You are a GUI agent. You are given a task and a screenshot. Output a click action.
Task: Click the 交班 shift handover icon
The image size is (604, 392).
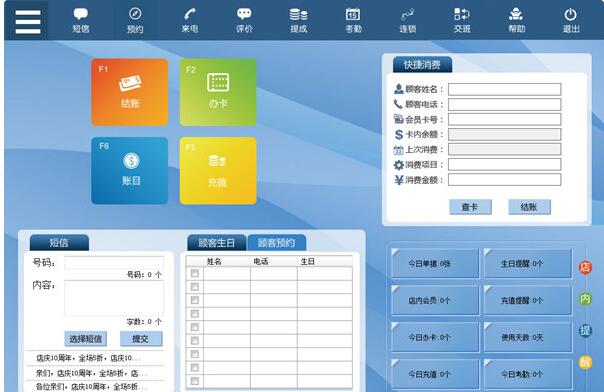[x=462, y=20]
